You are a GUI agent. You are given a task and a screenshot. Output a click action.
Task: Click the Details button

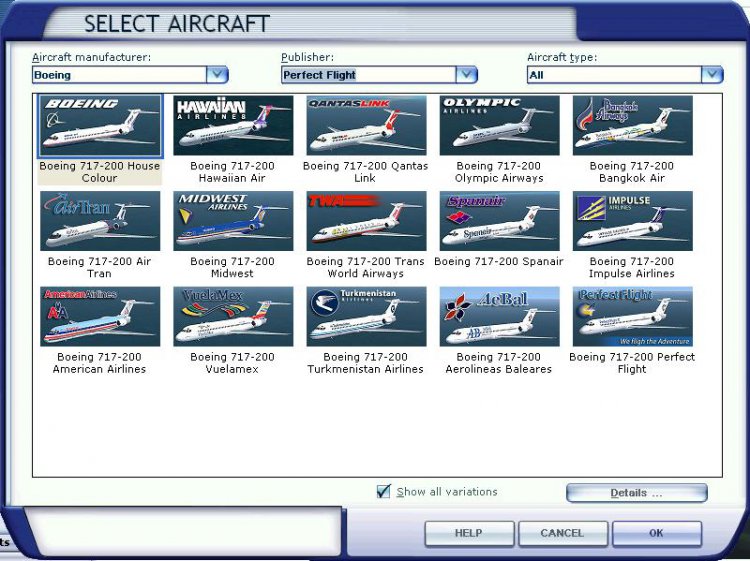(x=636, y=493)
